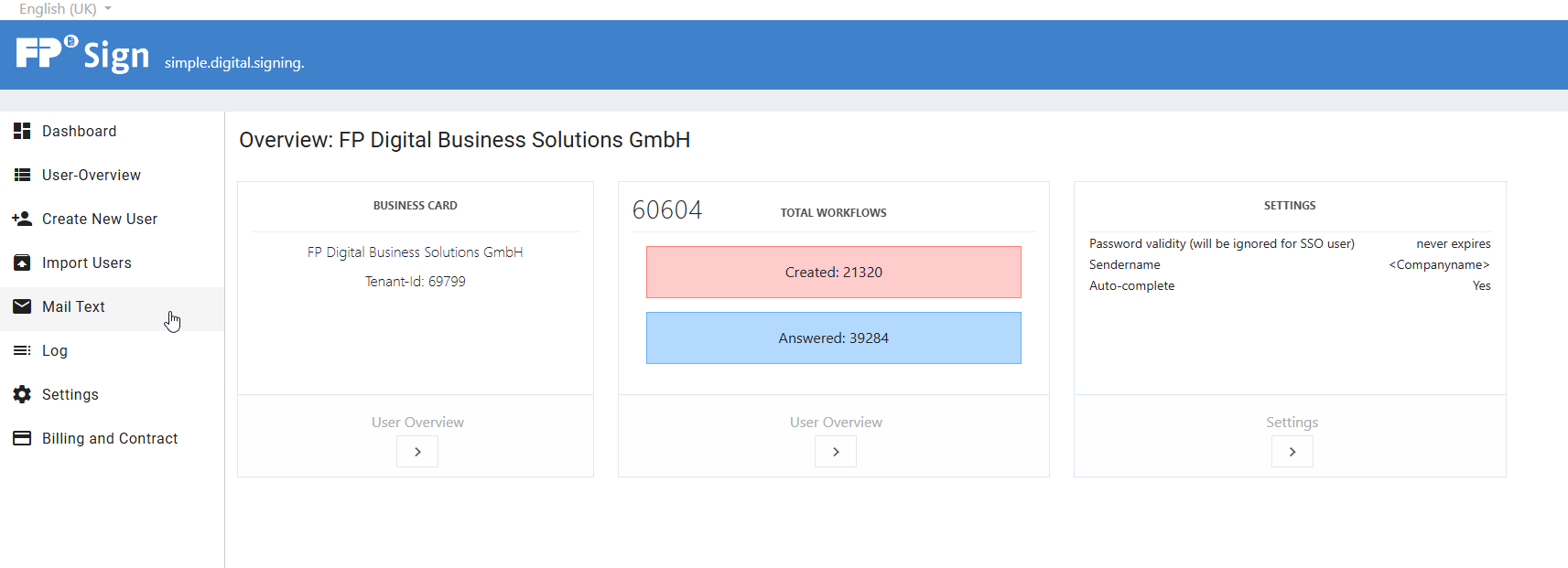Click the pink Created: 21320 bar

pyautogui.click(x=834, y=272)
